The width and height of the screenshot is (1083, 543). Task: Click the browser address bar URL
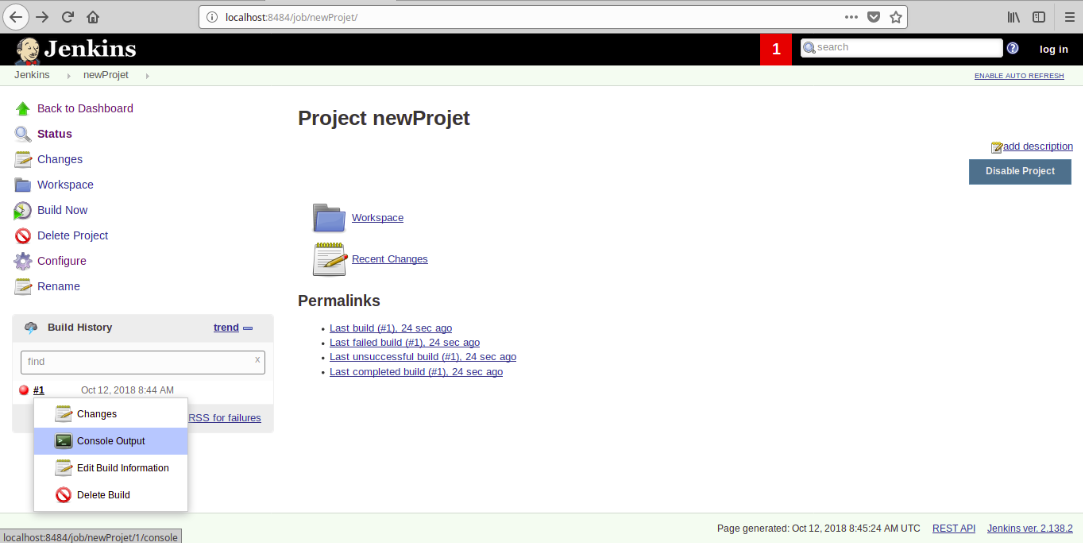tap(291, 17)
